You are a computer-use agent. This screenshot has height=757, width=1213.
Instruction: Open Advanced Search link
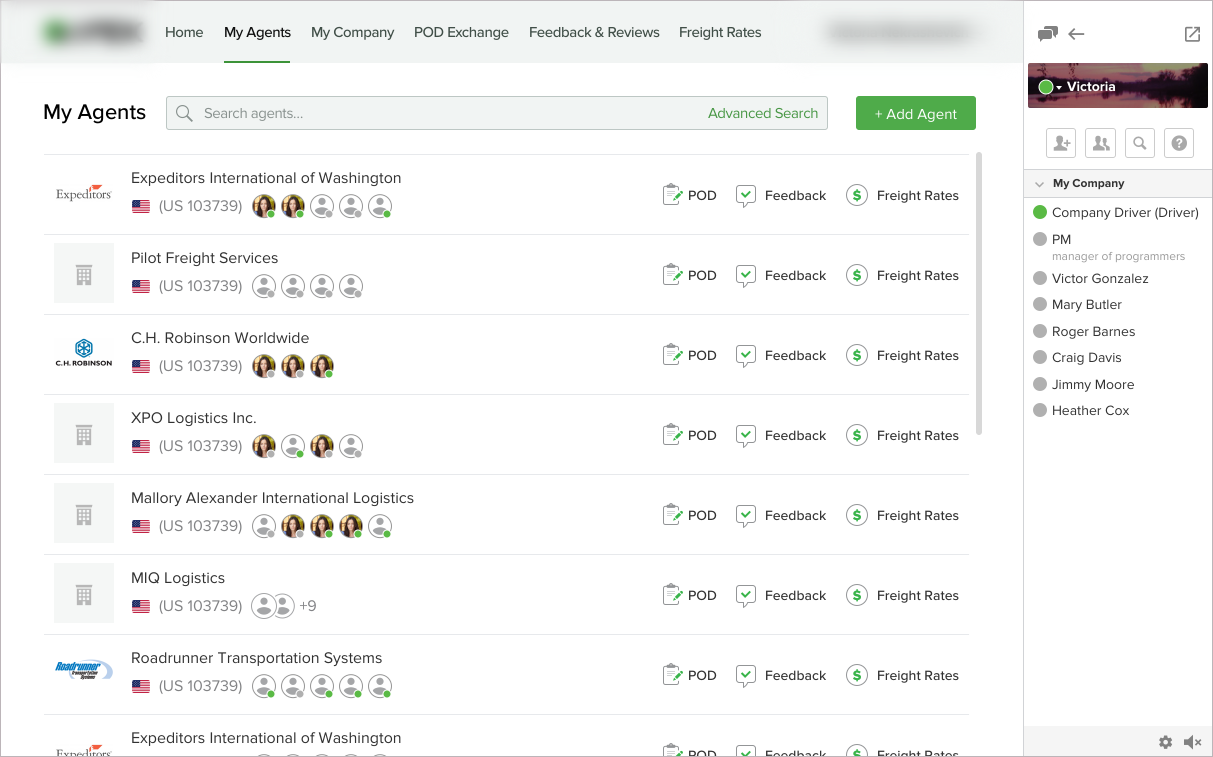point(763,113)
